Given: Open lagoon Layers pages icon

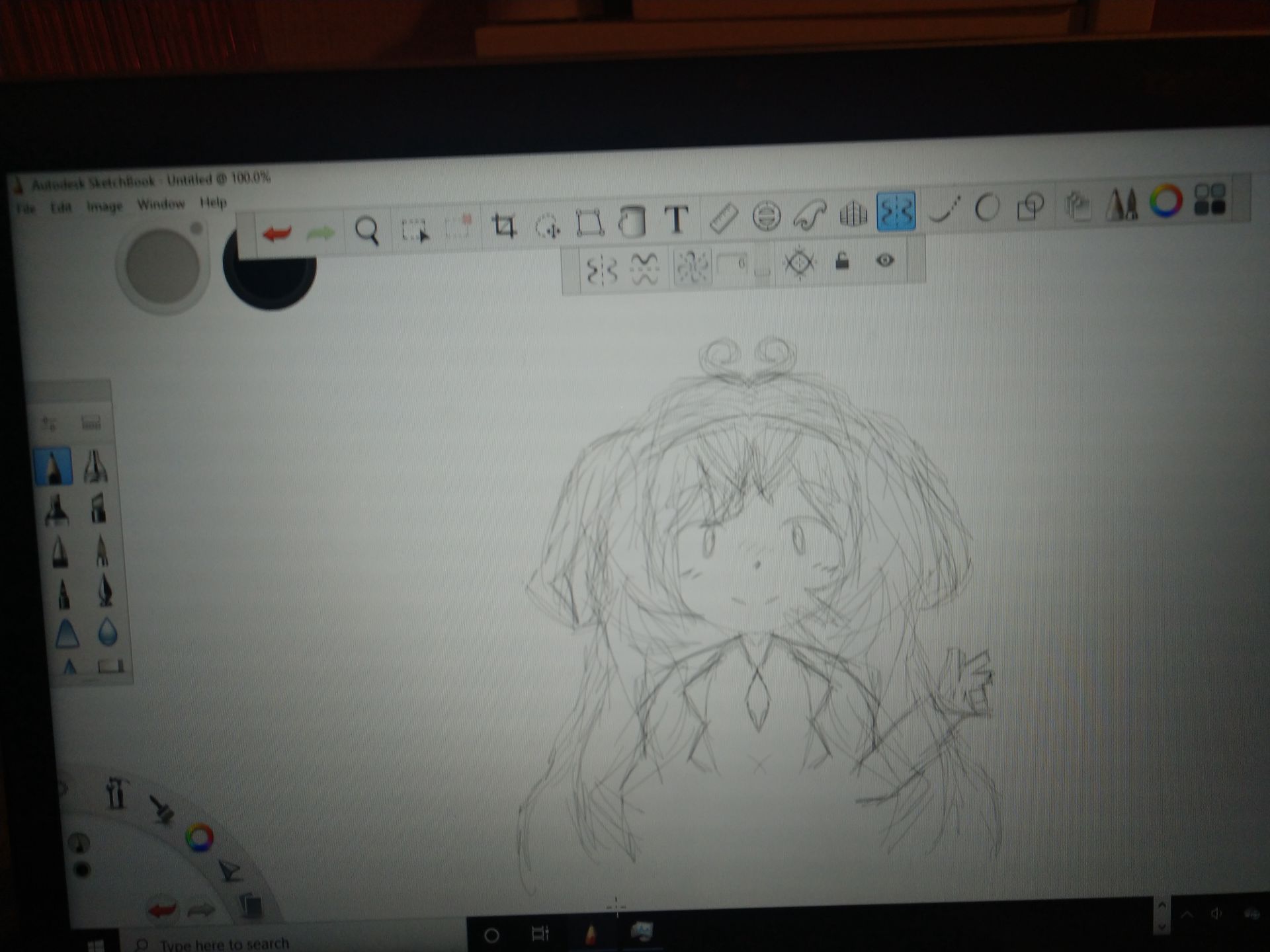Looking at the screenshot, I should [x=249, y=905].
